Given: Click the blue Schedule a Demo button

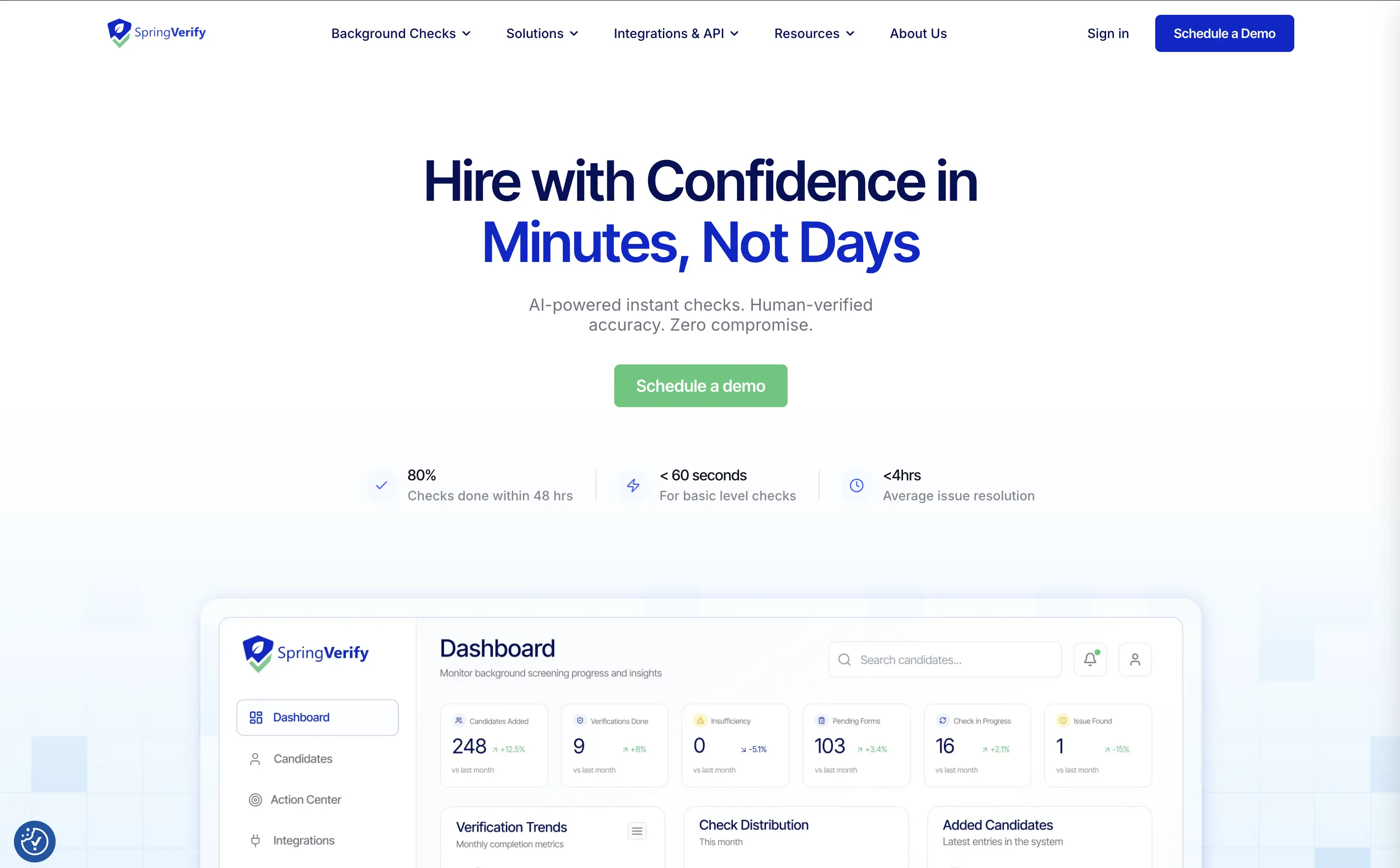Looking at the screenshot, I should tap(1224, 33).
